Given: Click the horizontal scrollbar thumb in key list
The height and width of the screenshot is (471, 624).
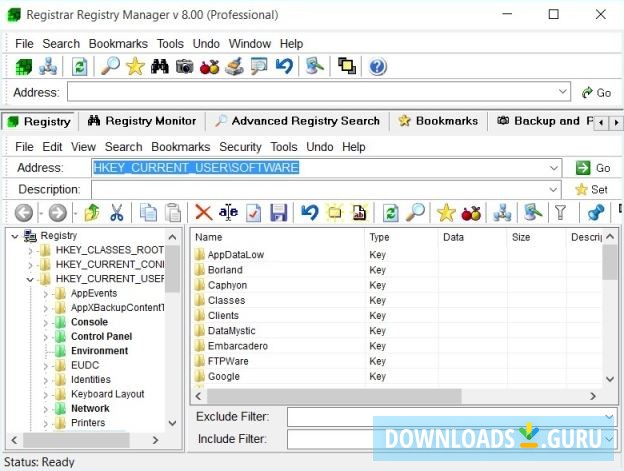Looking at the screenshot, I should [x=334, y=396].
